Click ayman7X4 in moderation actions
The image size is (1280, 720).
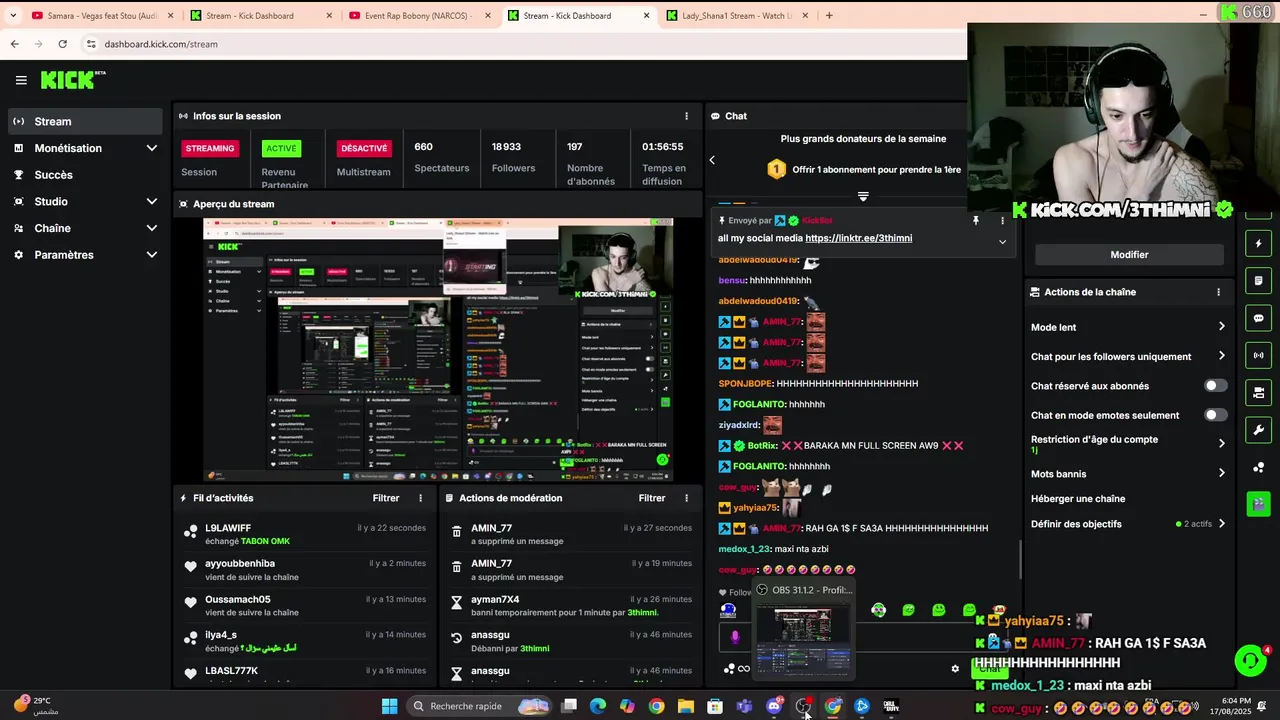[495, 599]
